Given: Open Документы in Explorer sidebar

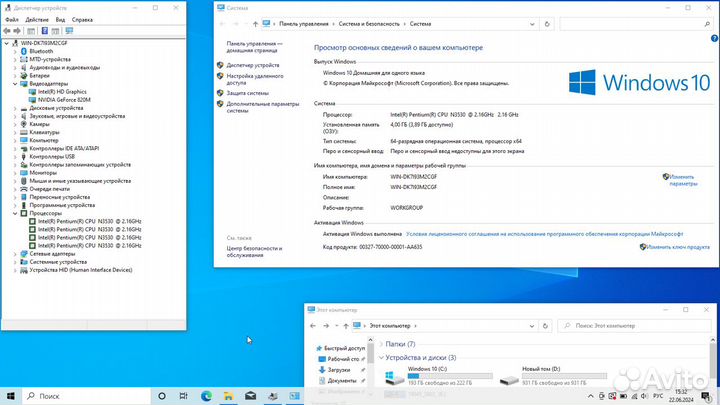Looking at the screenshot, I should pos(338,381).
